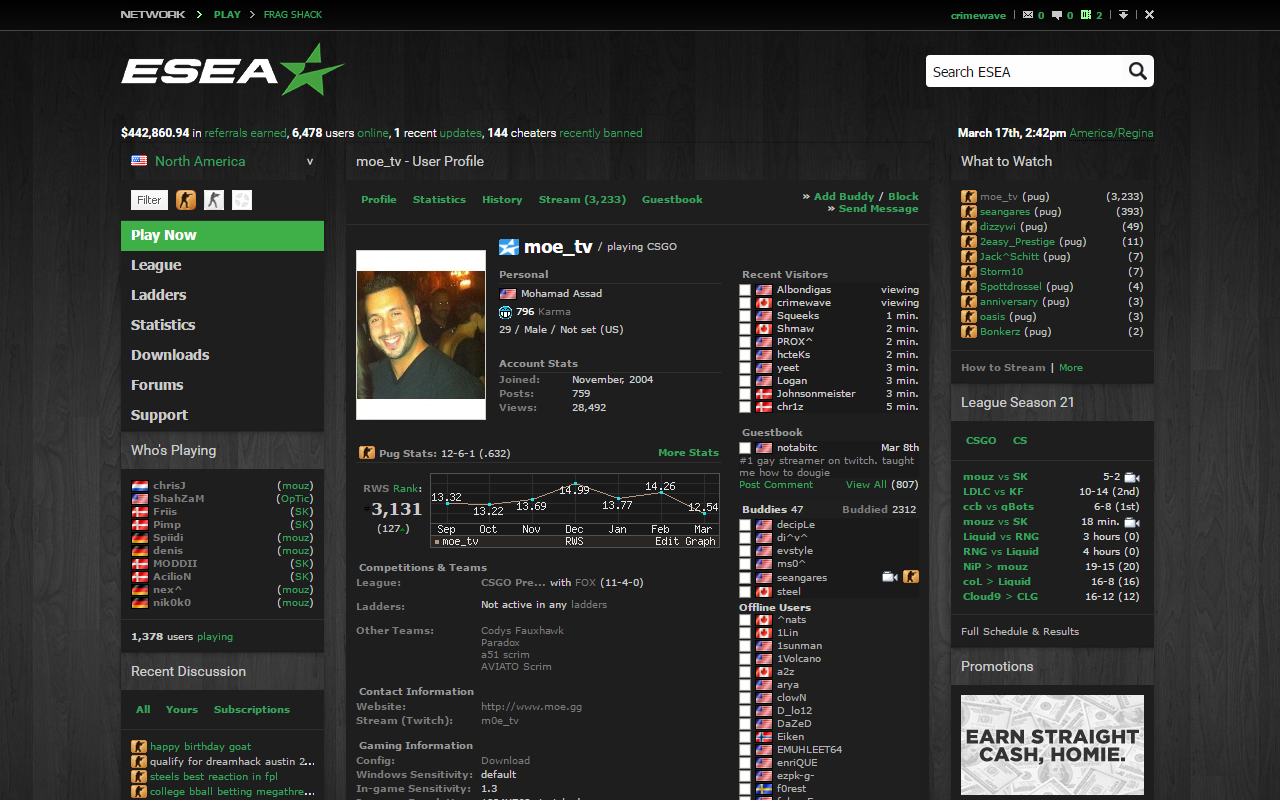The image size is (1280, 800).
Task: Check the box next to offline user arya
Action: click(745, 685)
